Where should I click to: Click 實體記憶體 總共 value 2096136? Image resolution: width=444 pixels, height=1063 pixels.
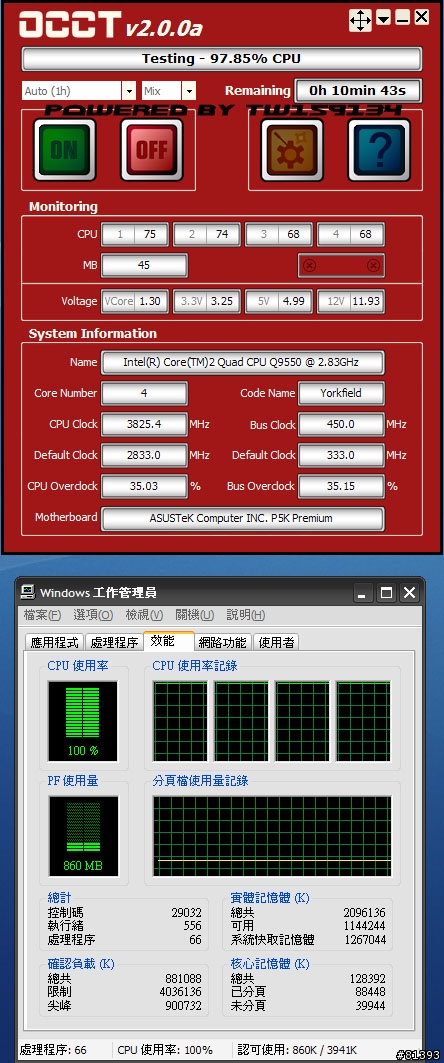pos(364,912)
